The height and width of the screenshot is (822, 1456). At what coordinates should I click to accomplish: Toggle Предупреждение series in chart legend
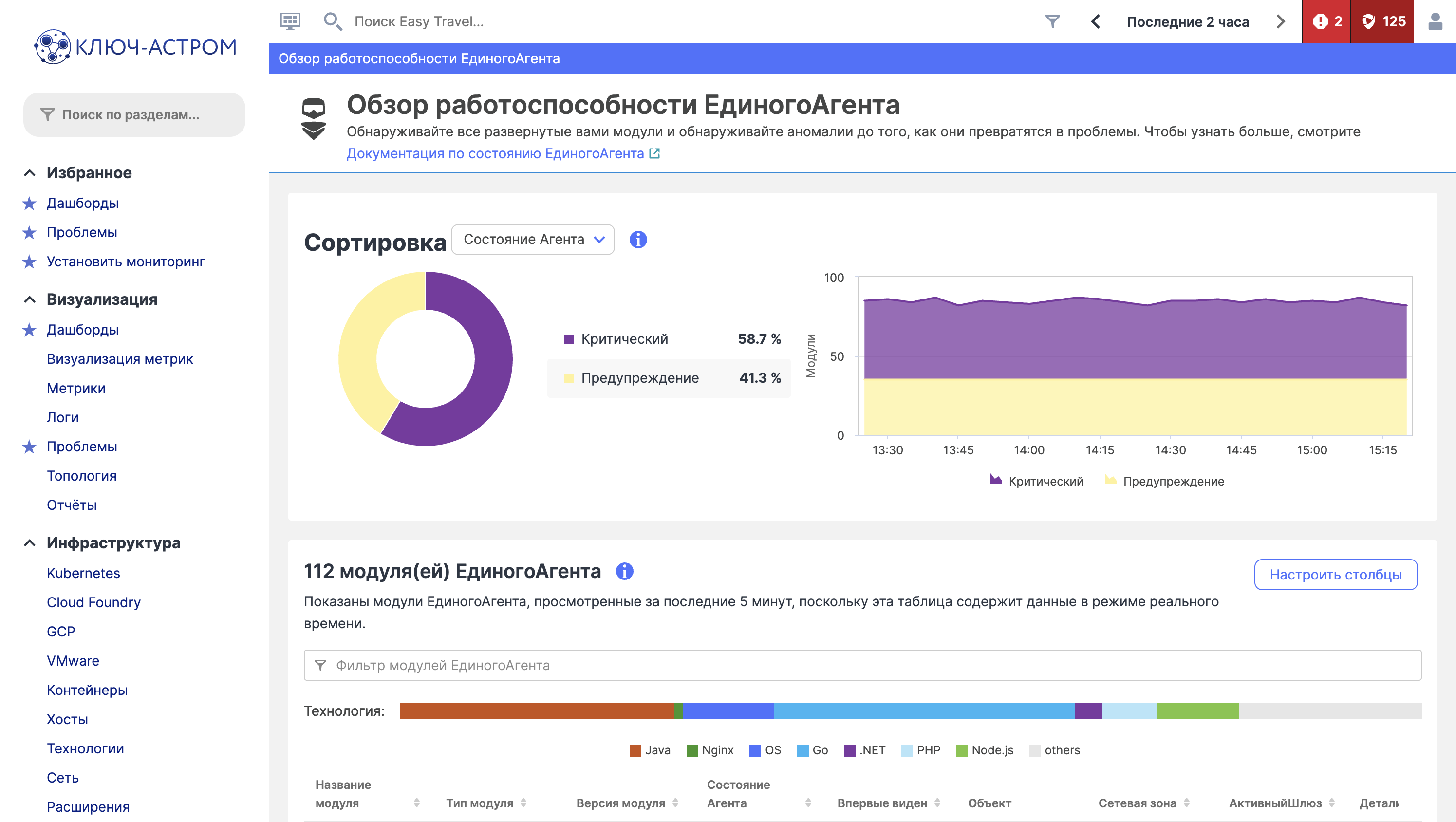coord(1164,481)
